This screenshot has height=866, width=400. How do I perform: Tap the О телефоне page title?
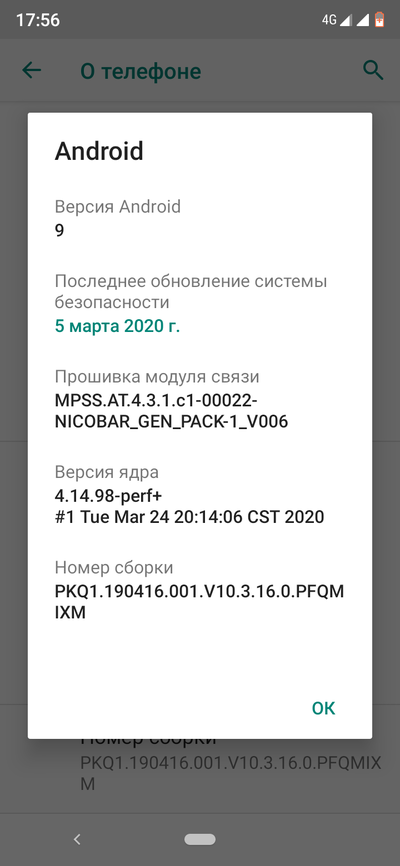(141, 71)
